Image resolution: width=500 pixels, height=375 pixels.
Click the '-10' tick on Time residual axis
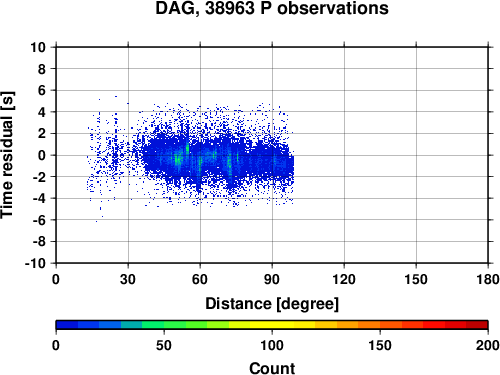[35, 263]
